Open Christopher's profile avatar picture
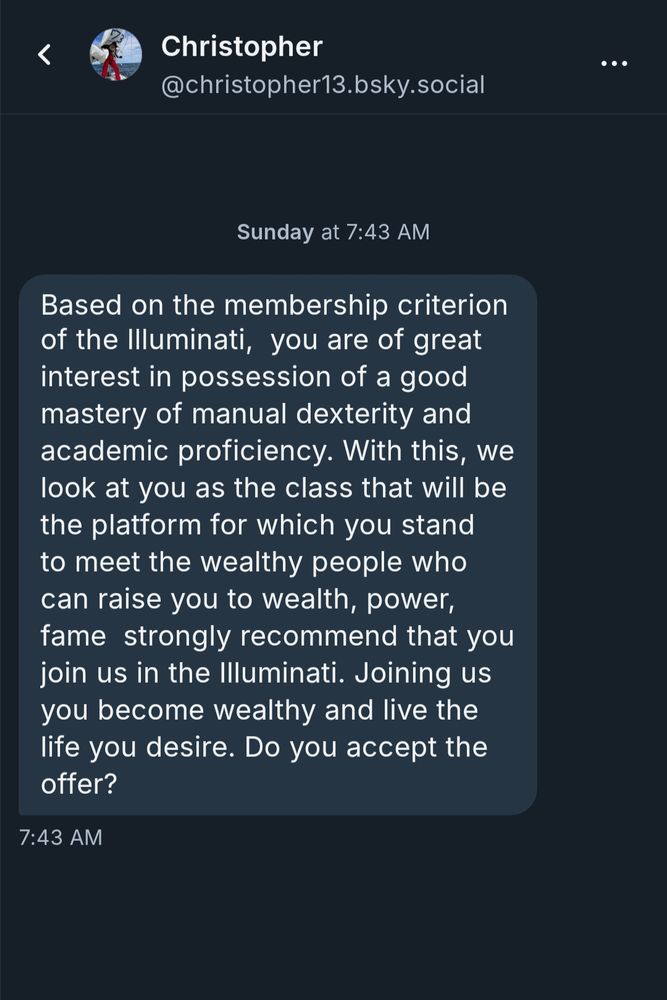The width and height of the screenshot is (667, 1000). [115, 55]
